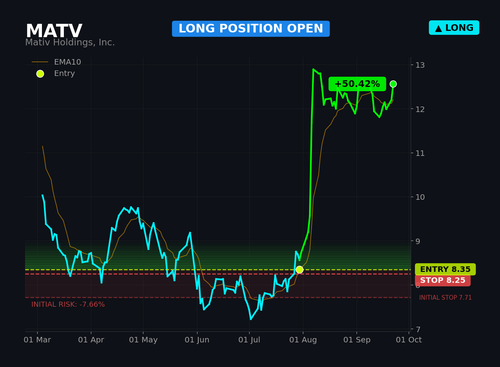The width and height of the screenshot is (500, 367).
Task: Click the 01 Jun date axis label
Action: [x=197, y=340]
